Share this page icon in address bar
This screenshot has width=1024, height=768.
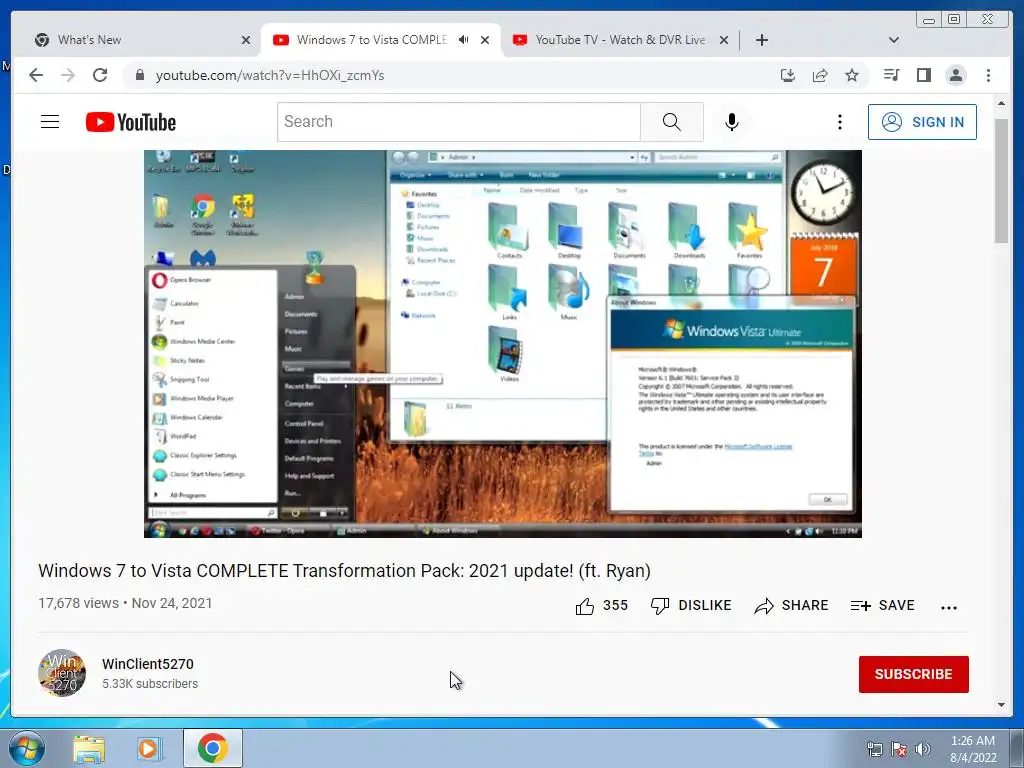[820, 75]
